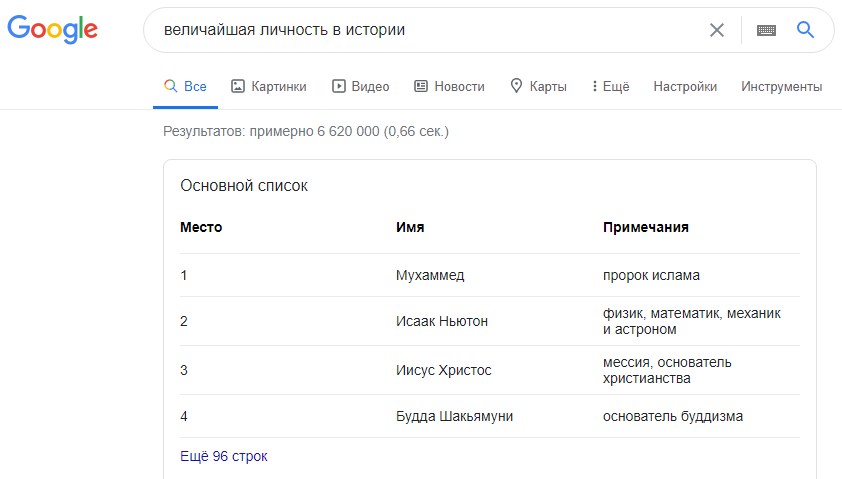Click the name 'Мухаммед'
Viewport: 842px width, 479px height.
430,275
